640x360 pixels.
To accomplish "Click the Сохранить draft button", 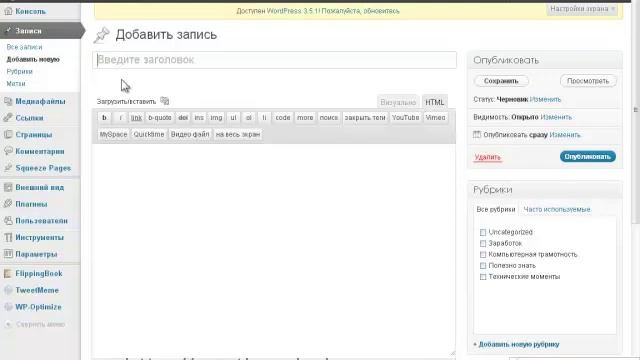I will tap(501, 81).
